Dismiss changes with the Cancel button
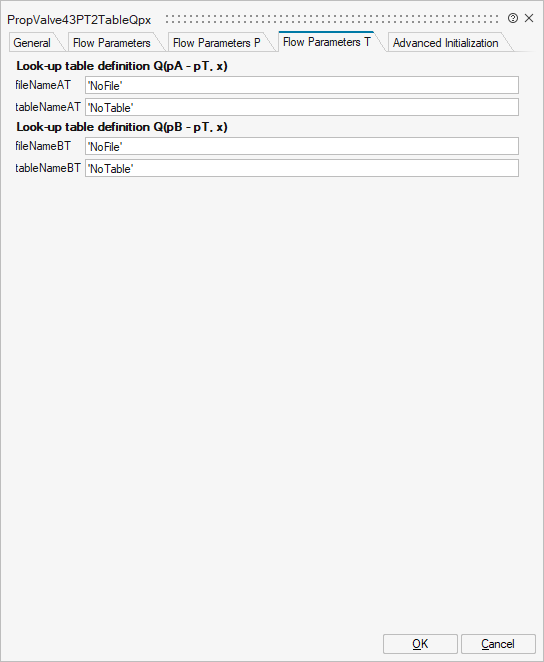Viewport: 544px width, 662px height. click(498, 644)
